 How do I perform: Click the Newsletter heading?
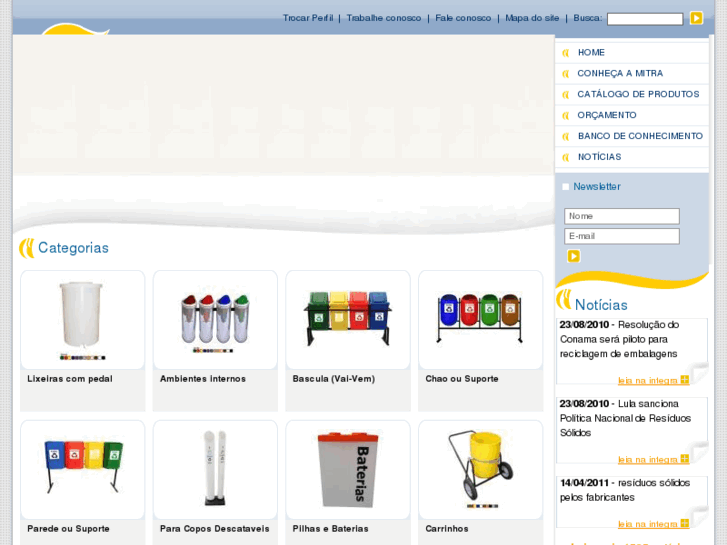[596, 186]
